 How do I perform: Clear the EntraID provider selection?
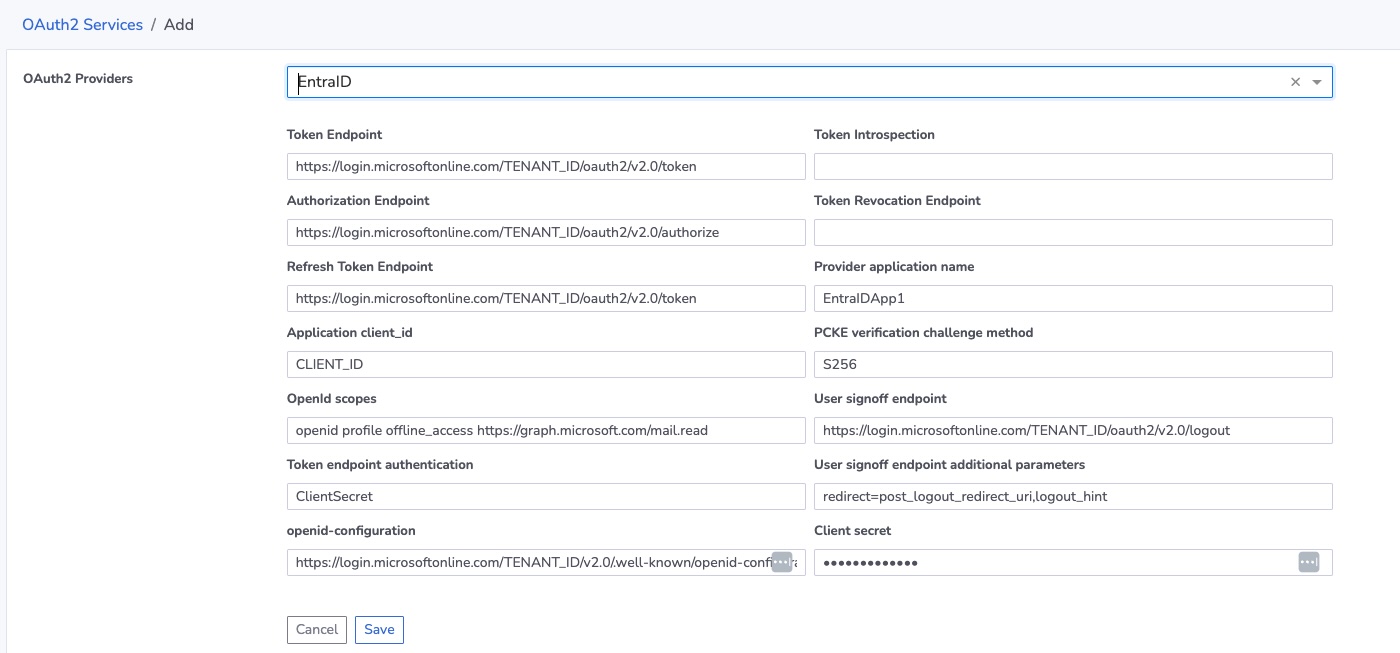pos(1295,82)
